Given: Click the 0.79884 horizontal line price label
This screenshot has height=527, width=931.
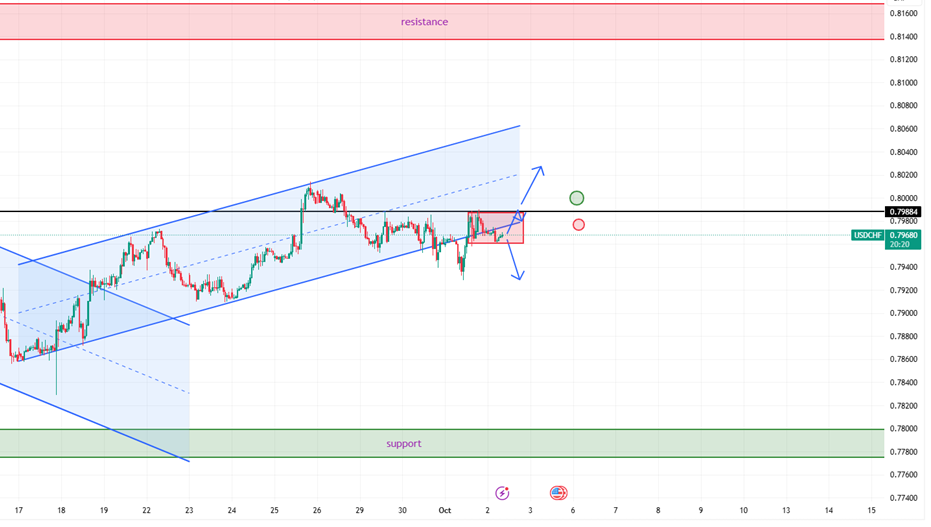Looking at the screenshot, I should point(903,212).
